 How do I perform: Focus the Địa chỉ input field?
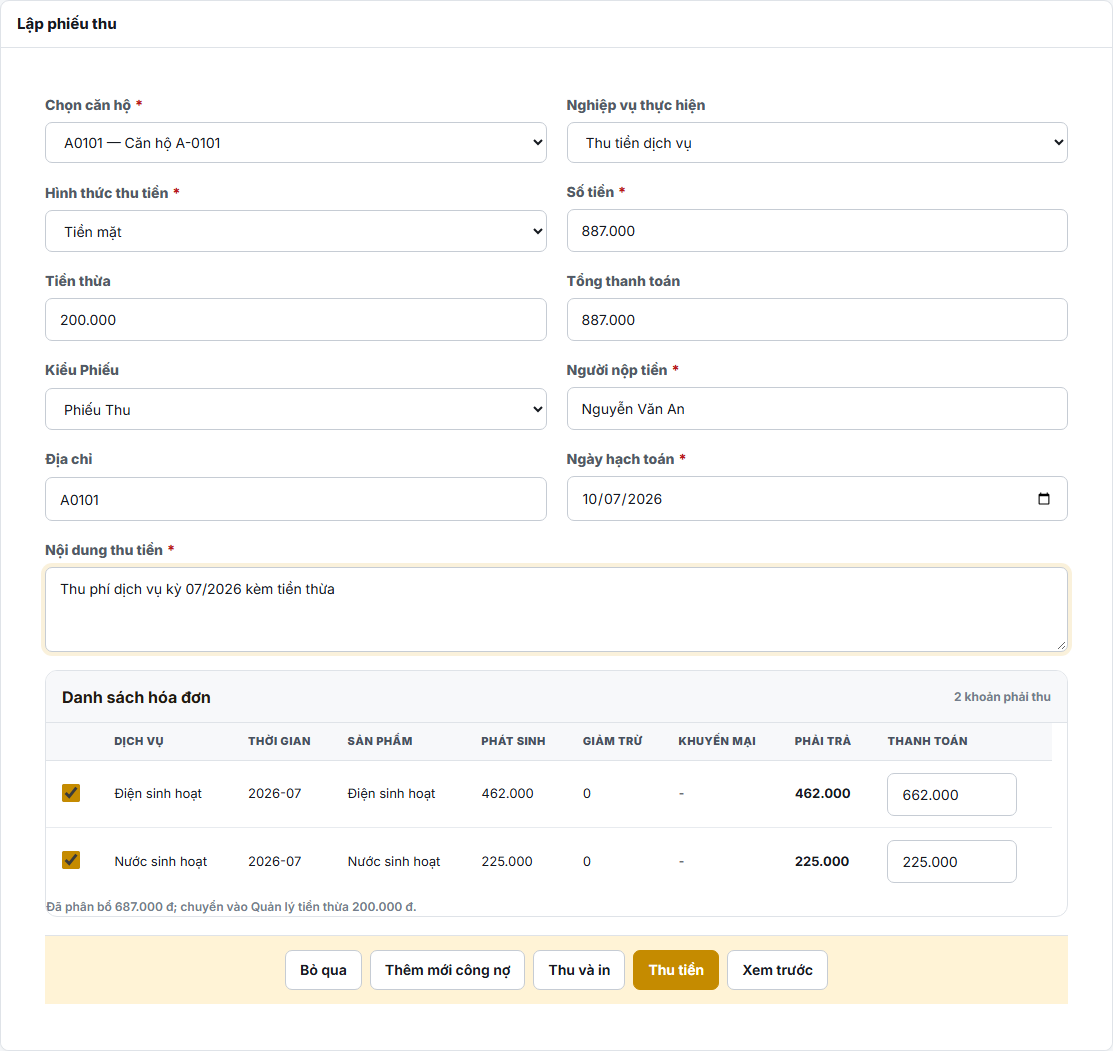pos(296,500)
